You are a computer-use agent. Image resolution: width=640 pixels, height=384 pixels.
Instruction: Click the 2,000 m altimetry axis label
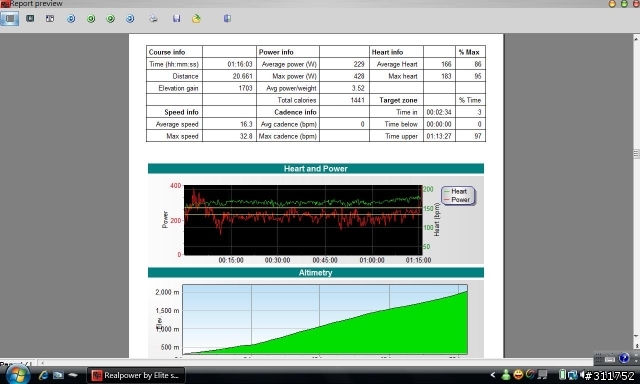pos(167,292)
